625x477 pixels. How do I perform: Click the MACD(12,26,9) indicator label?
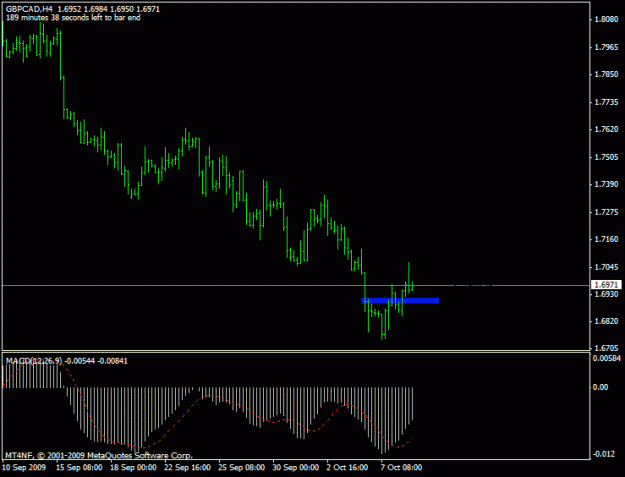[x=34, y=361]
